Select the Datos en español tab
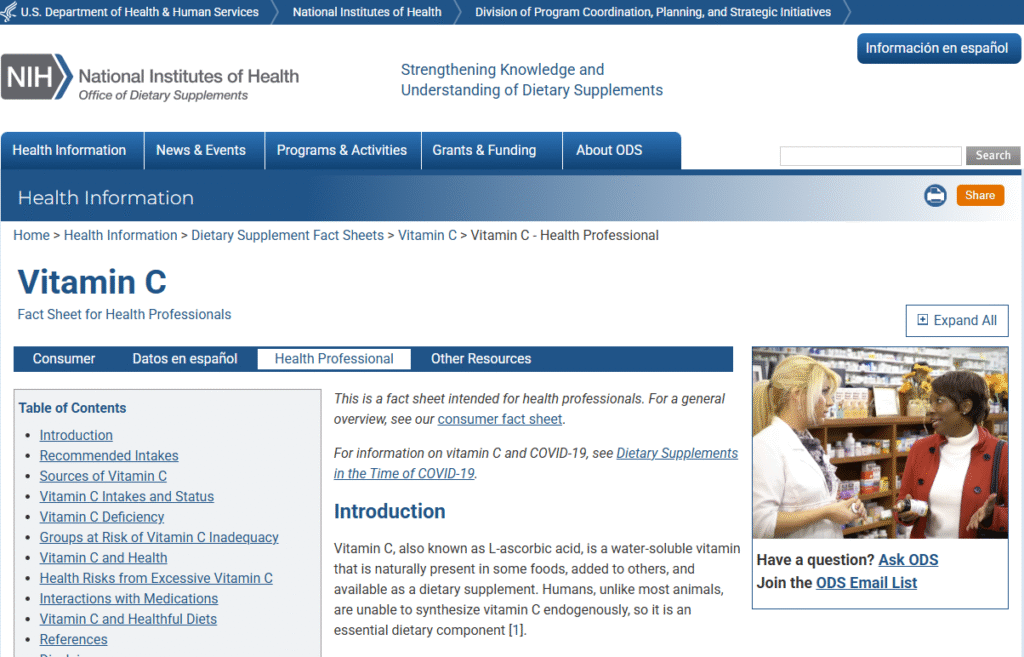 (x=185, y=359)
